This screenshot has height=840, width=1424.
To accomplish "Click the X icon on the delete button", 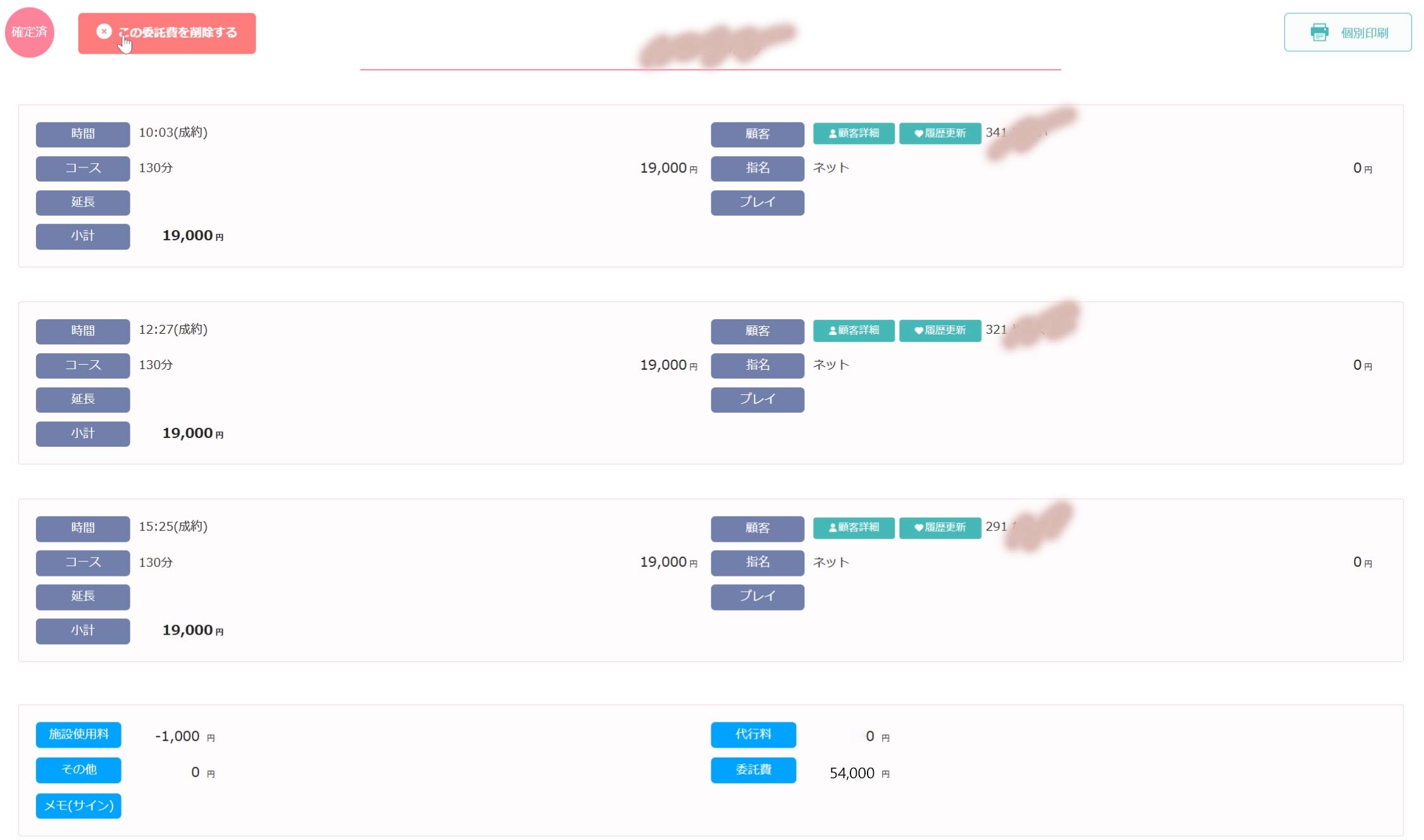I will tap(104, 32).
